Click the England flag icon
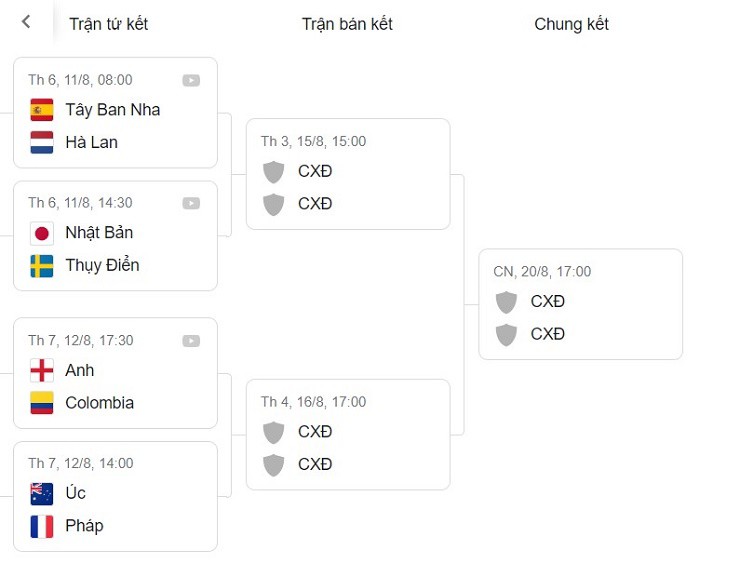The height and width of the screenshot is (563, 740). coord(42,371)
